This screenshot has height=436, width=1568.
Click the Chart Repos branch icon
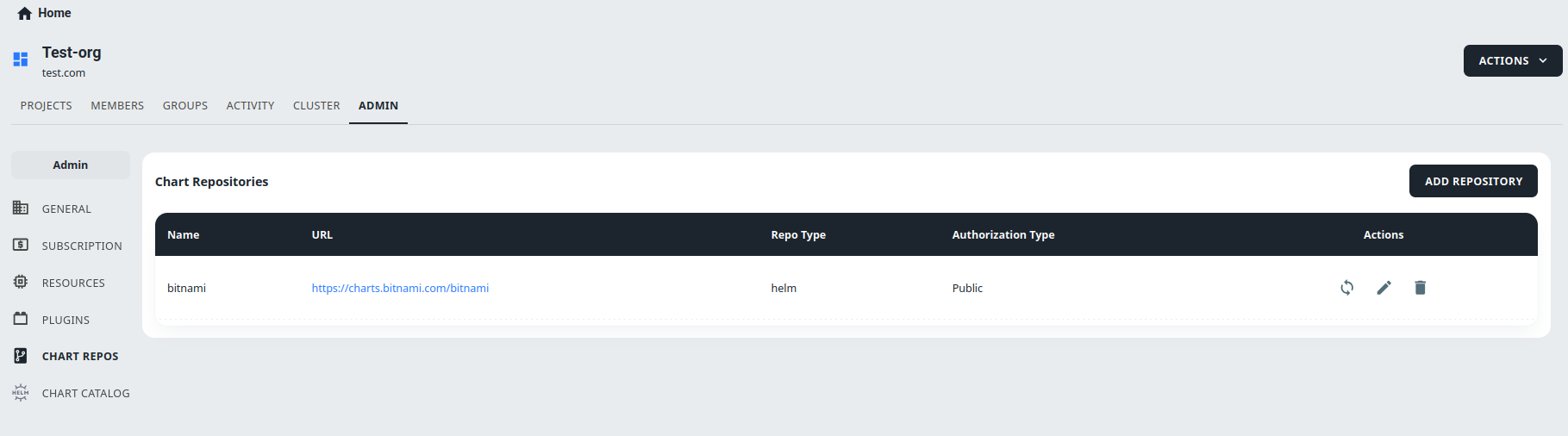[21, 355]
